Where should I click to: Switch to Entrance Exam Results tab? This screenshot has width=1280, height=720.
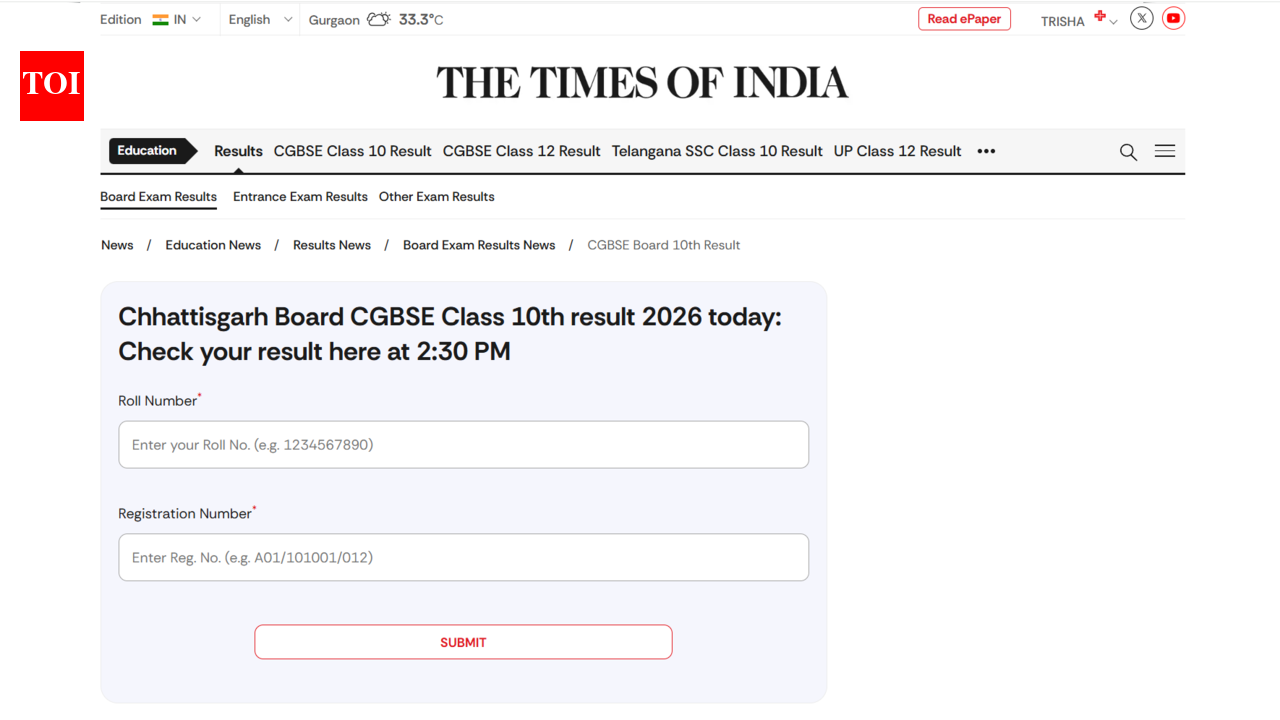[299, 197]
